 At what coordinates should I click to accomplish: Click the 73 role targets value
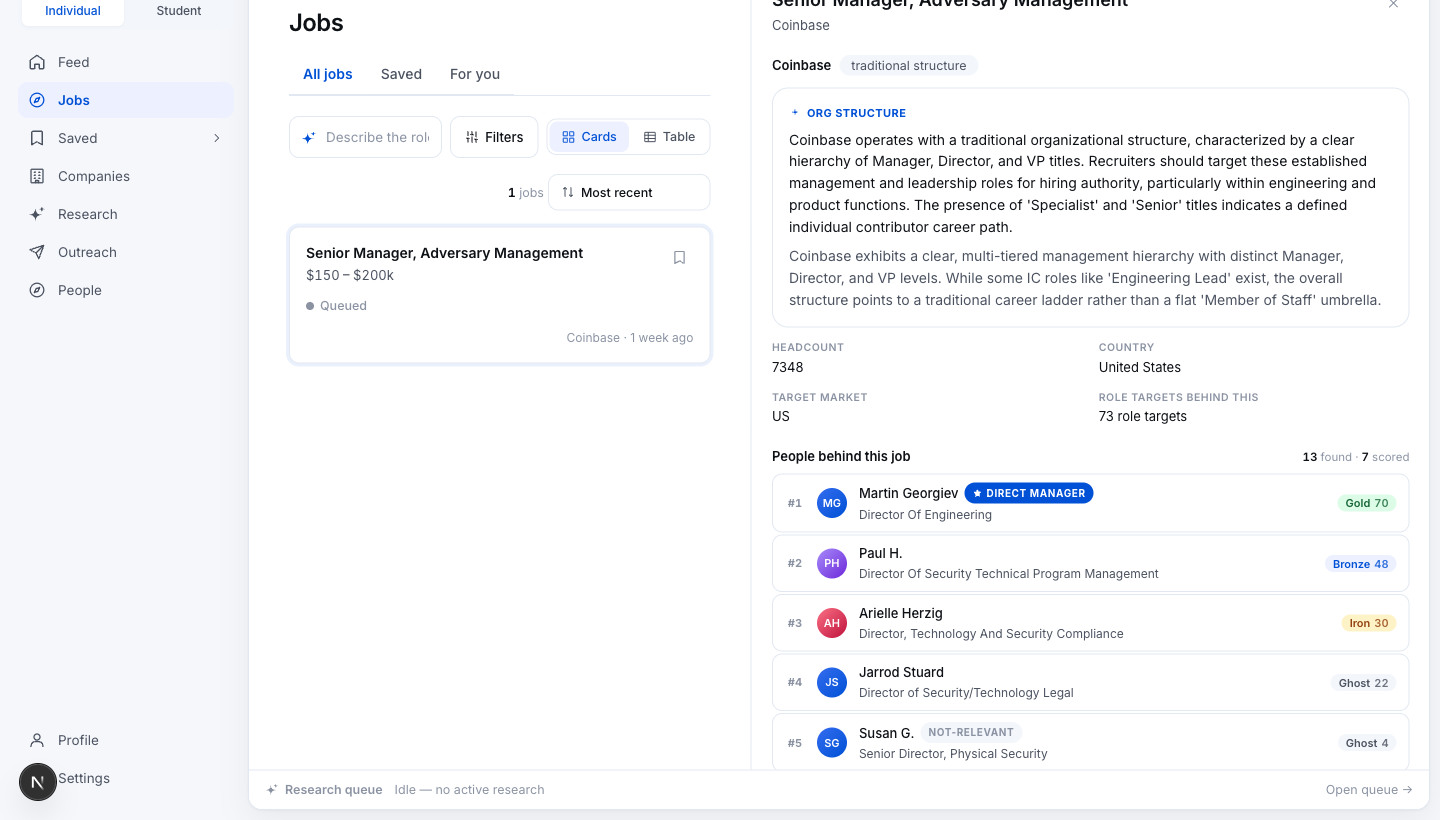[1143, 416]
